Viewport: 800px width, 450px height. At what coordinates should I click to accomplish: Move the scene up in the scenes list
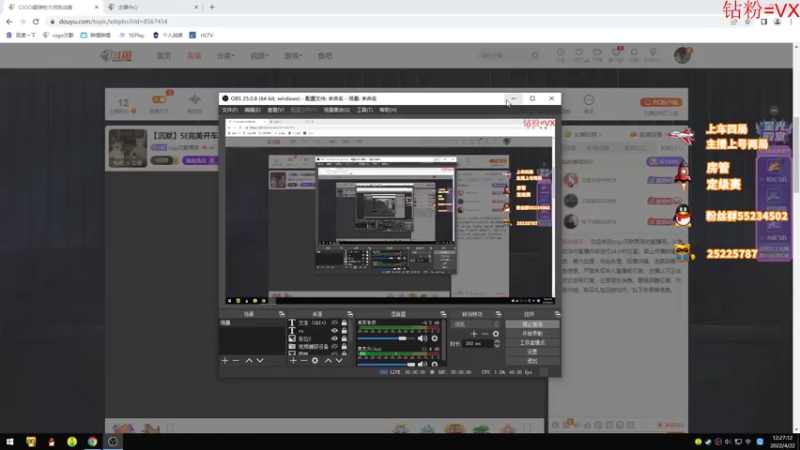(249, 361)
